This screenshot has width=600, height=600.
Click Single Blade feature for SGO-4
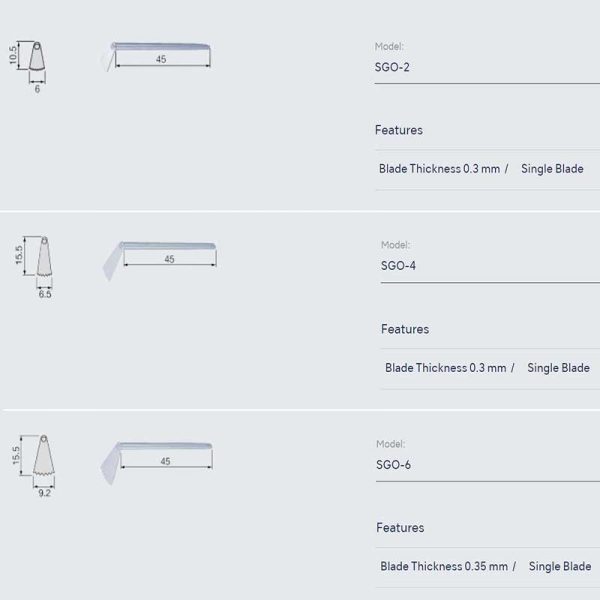click(x=558, y=368)
